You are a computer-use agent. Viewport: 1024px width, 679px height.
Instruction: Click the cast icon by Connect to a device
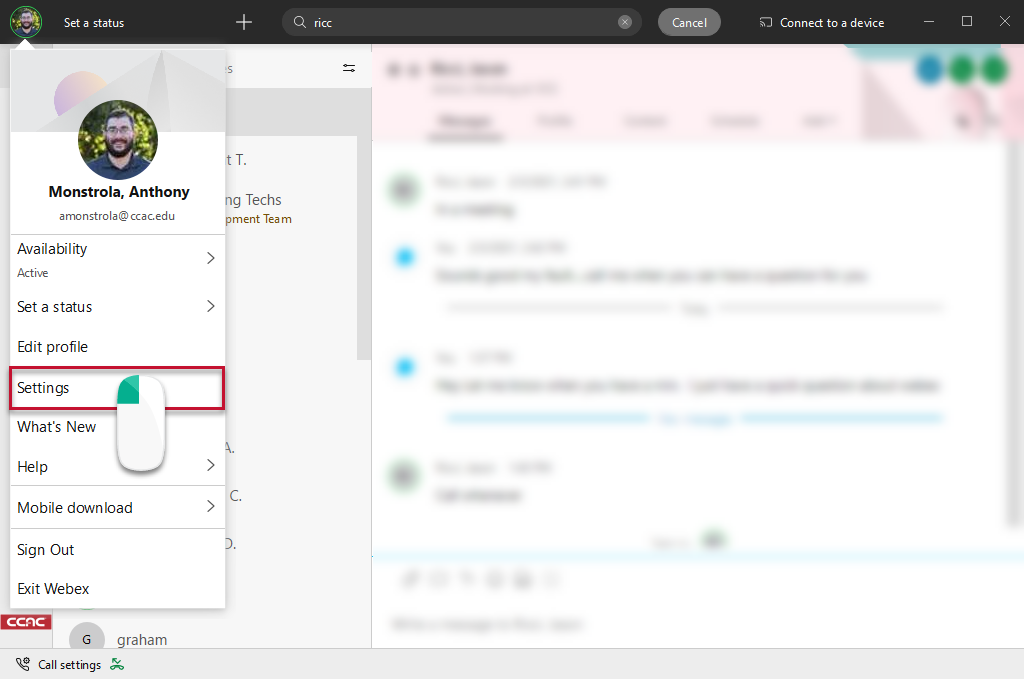click(x=765, y=23)
